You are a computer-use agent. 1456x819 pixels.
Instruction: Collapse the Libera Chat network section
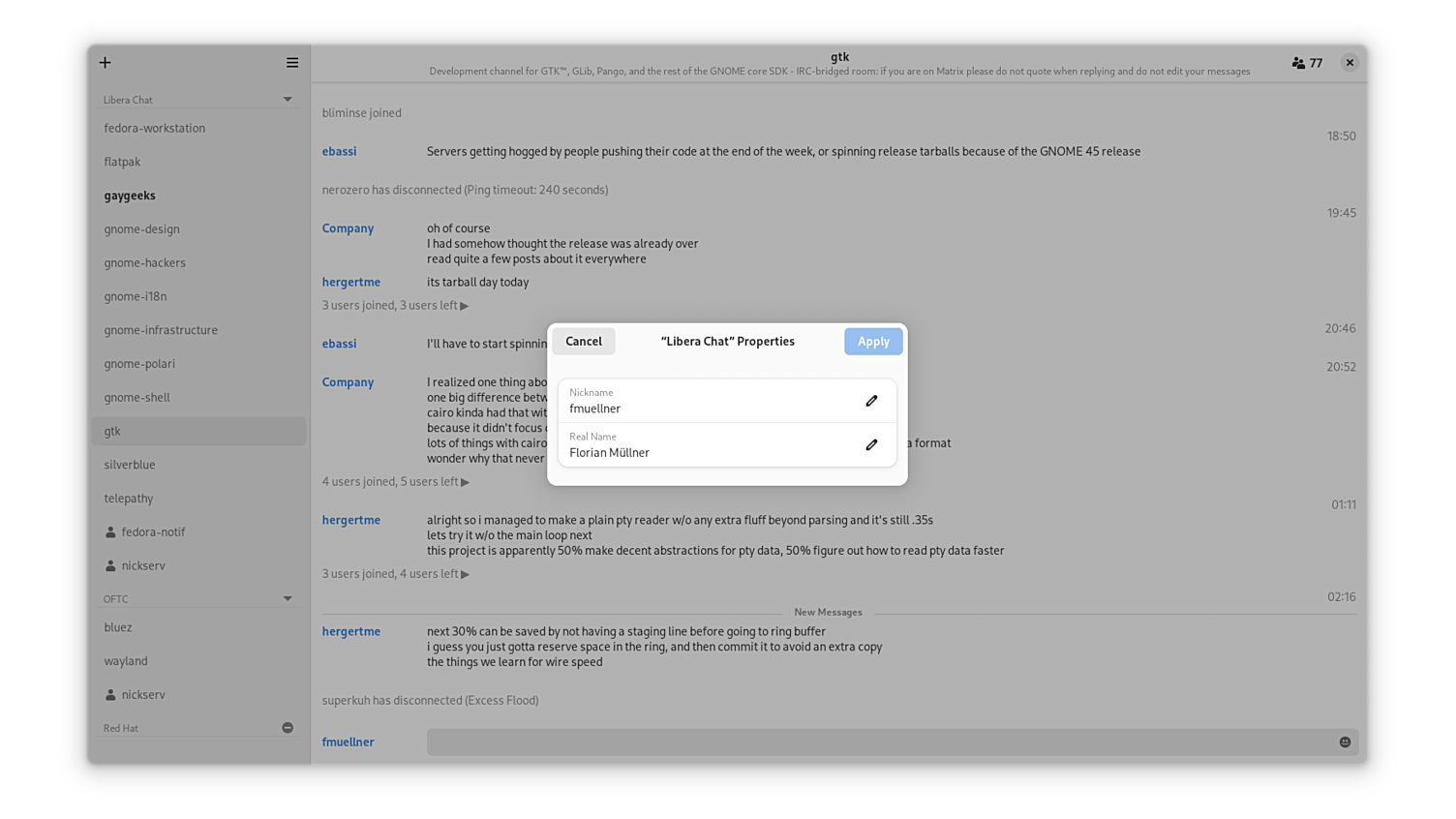tap(288, 100)
